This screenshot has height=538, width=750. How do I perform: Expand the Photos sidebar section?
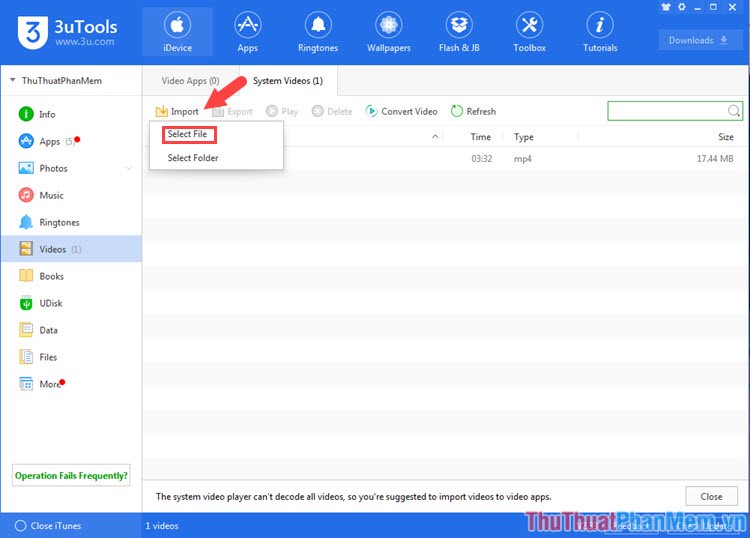[x=128, y=168]
